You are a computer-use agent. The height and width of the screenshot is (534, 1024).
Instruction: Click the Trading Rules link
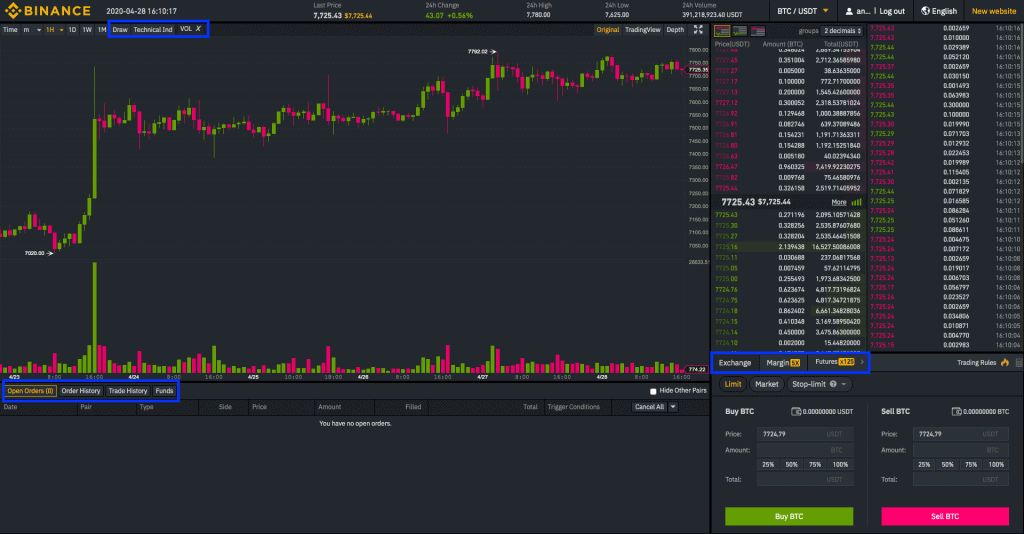(976, 362)
